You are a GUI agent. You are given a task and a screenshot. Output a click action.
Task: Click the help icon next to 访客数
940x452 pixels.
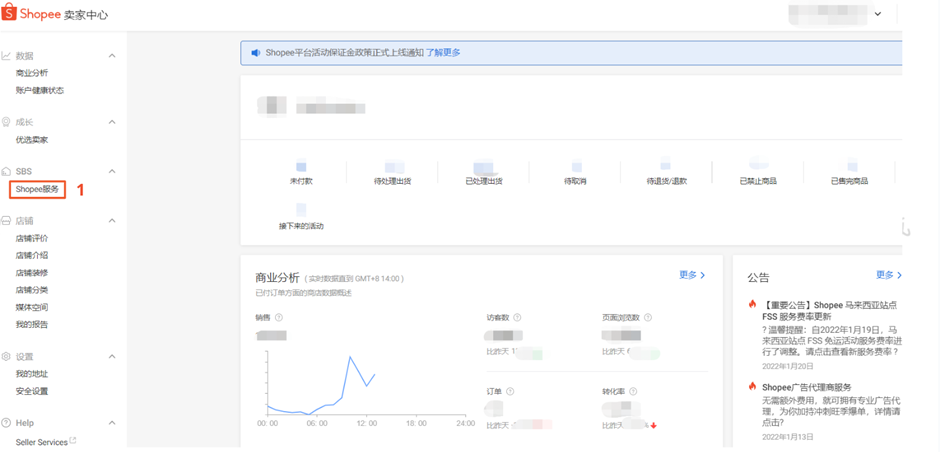[517, 318]
